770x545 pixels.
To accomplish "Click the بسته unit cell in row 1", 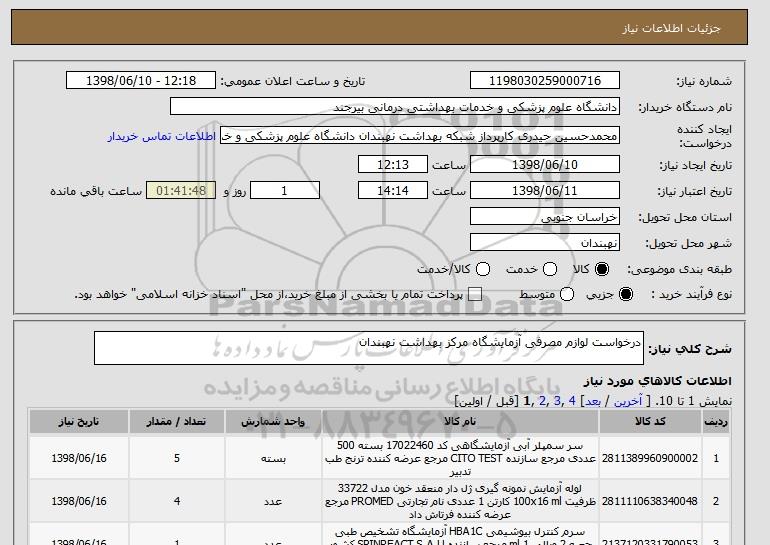I will 273,459.
